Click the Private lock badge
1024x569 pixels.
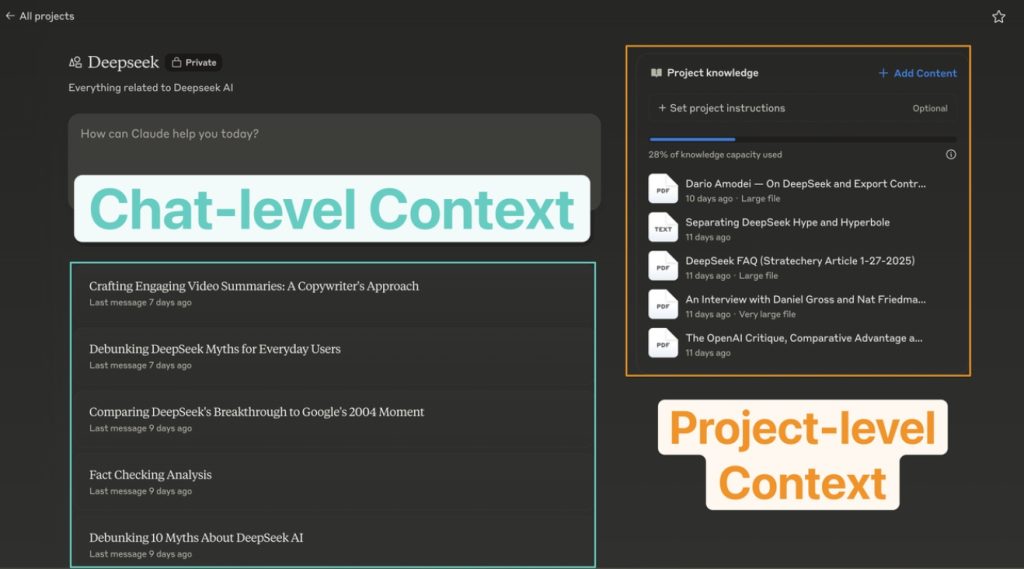pyautogui.click(x=194, y=62)
